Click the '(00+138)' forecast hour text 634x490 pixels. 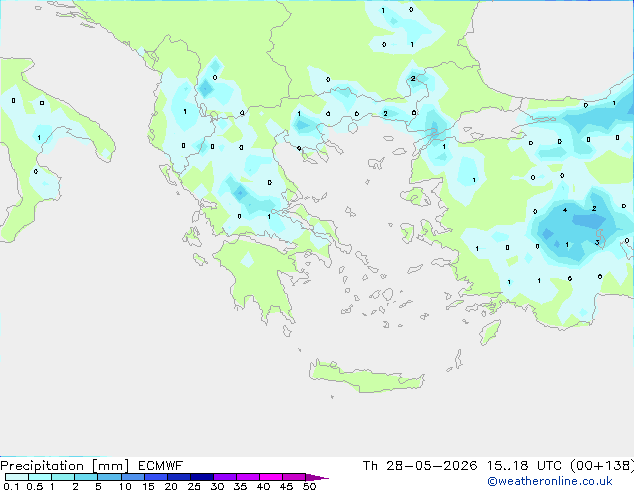602,466
